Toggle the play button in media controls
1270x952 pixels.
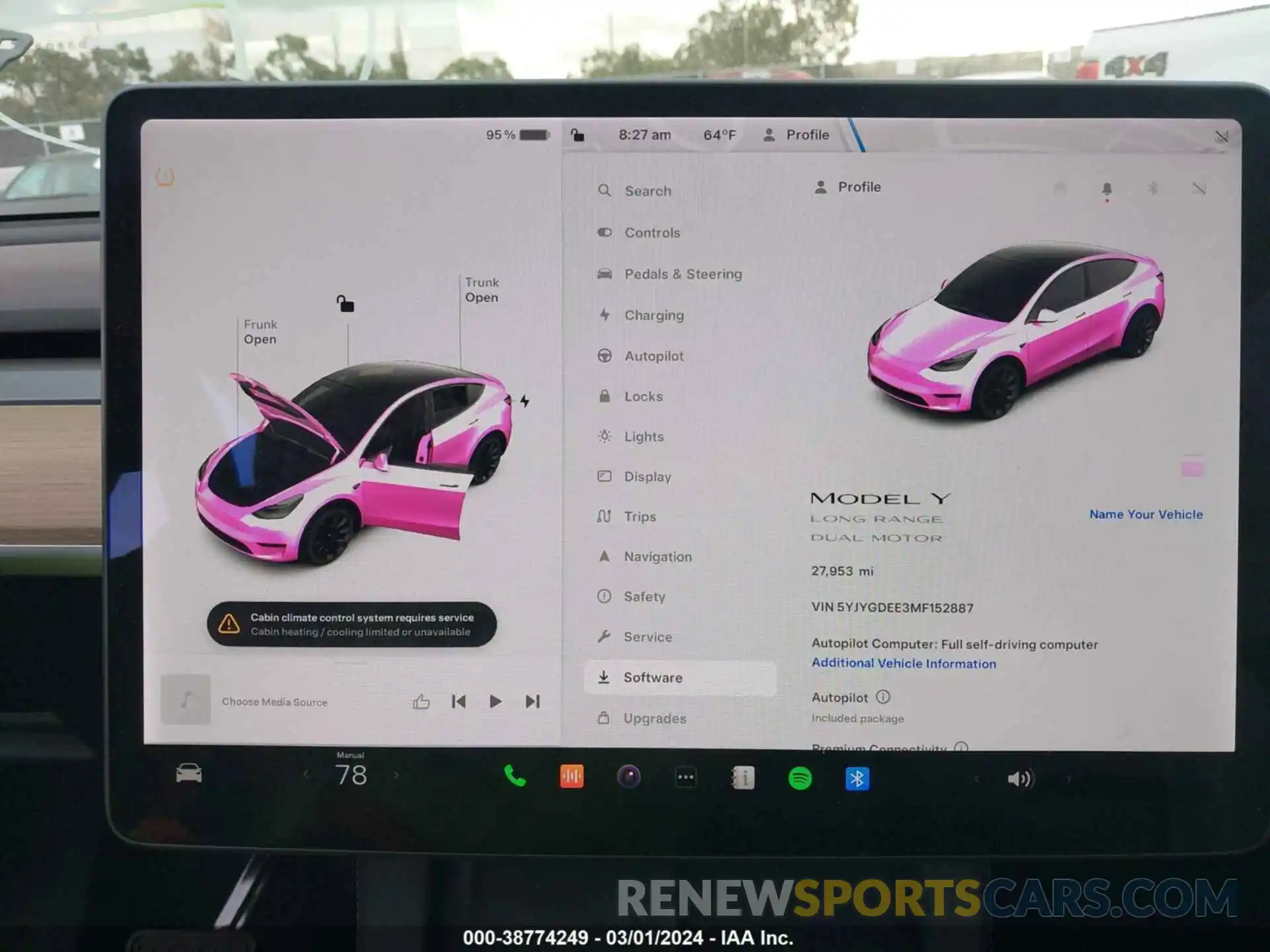497,701
